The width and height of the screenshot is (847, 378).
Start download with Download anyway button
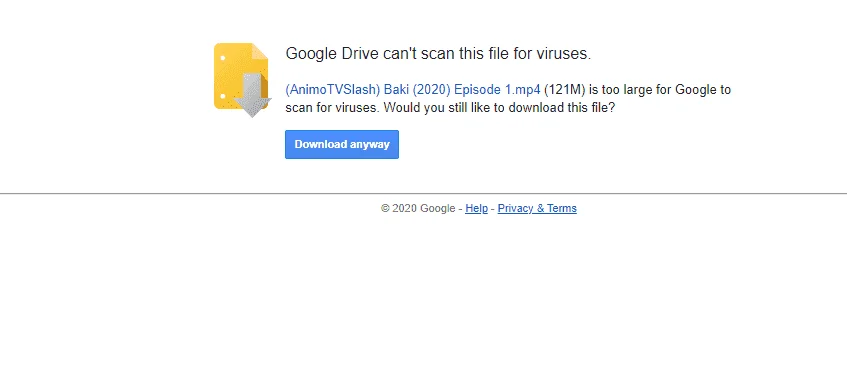[342, 144]
